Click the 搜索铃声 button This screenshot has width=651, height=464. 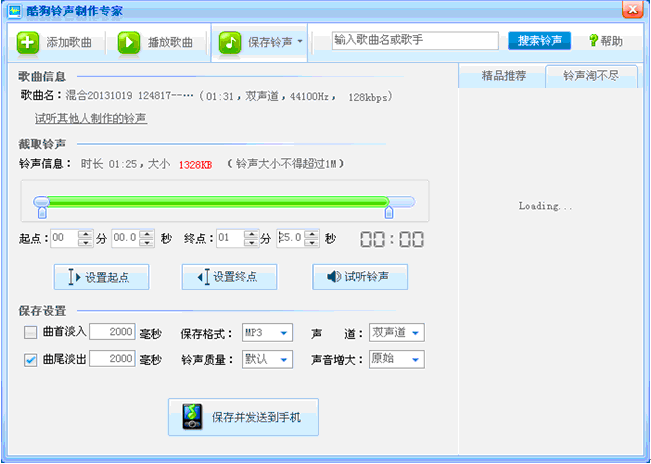[539, 41]
